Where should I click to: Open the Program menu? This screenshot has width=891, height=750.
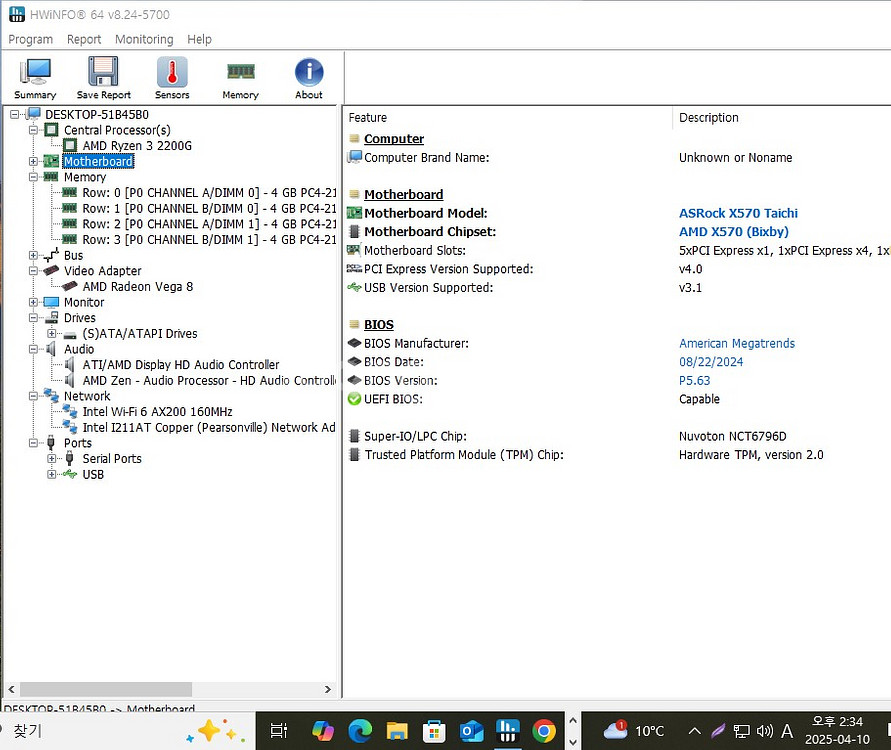pyautogui.click(x=31, y=39)
